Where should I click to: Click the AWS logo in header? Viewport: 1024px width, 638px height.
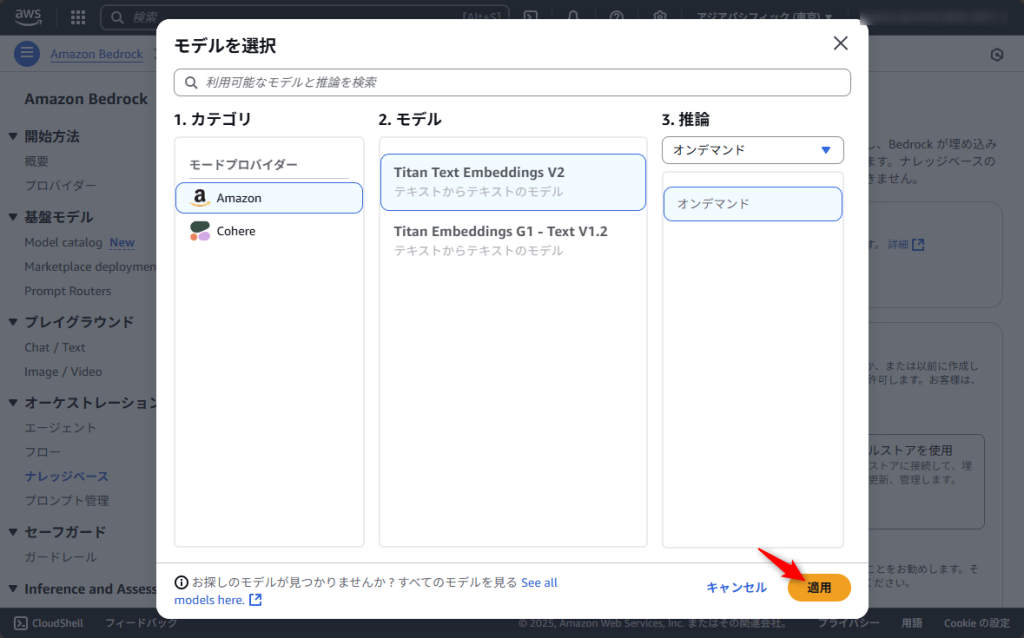28,18
